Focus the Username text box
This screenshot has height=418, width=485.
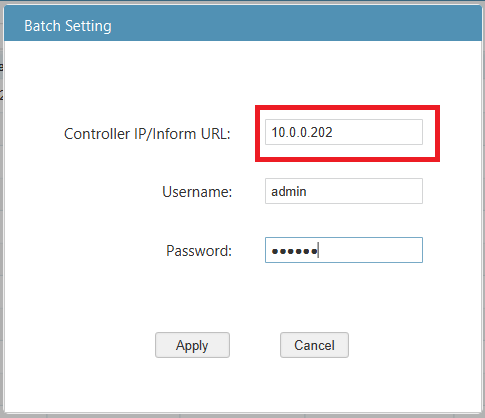click(x=344, y=191)
